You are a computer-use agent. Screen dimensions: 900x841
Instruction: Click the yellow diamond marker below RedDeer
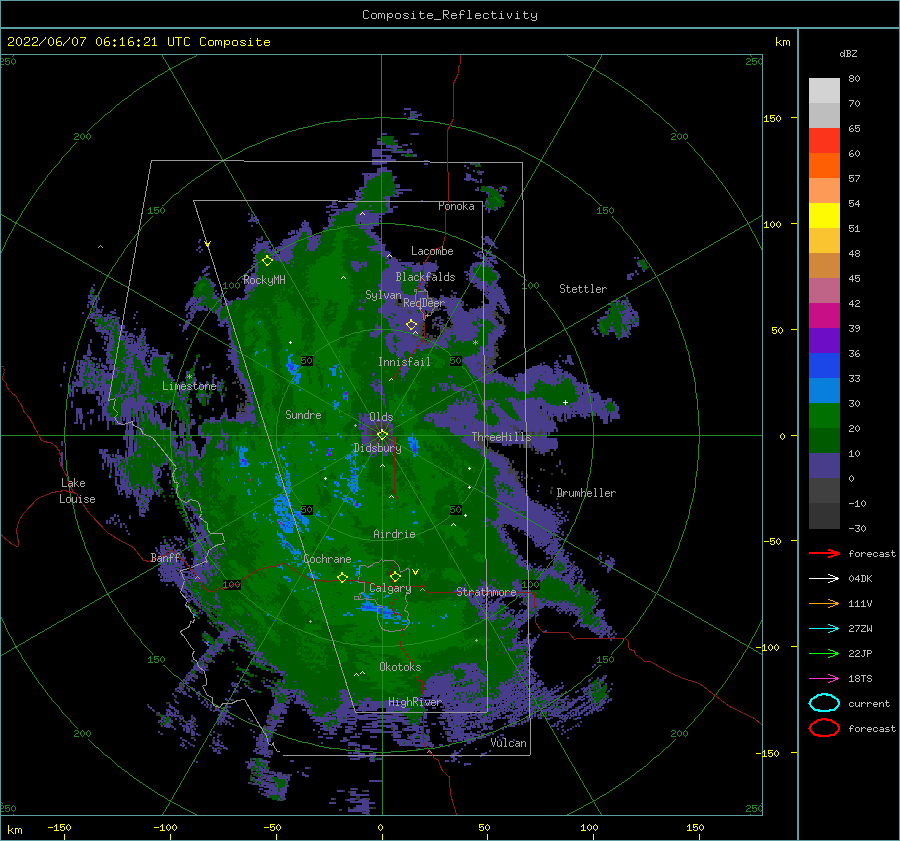point(411,325)
